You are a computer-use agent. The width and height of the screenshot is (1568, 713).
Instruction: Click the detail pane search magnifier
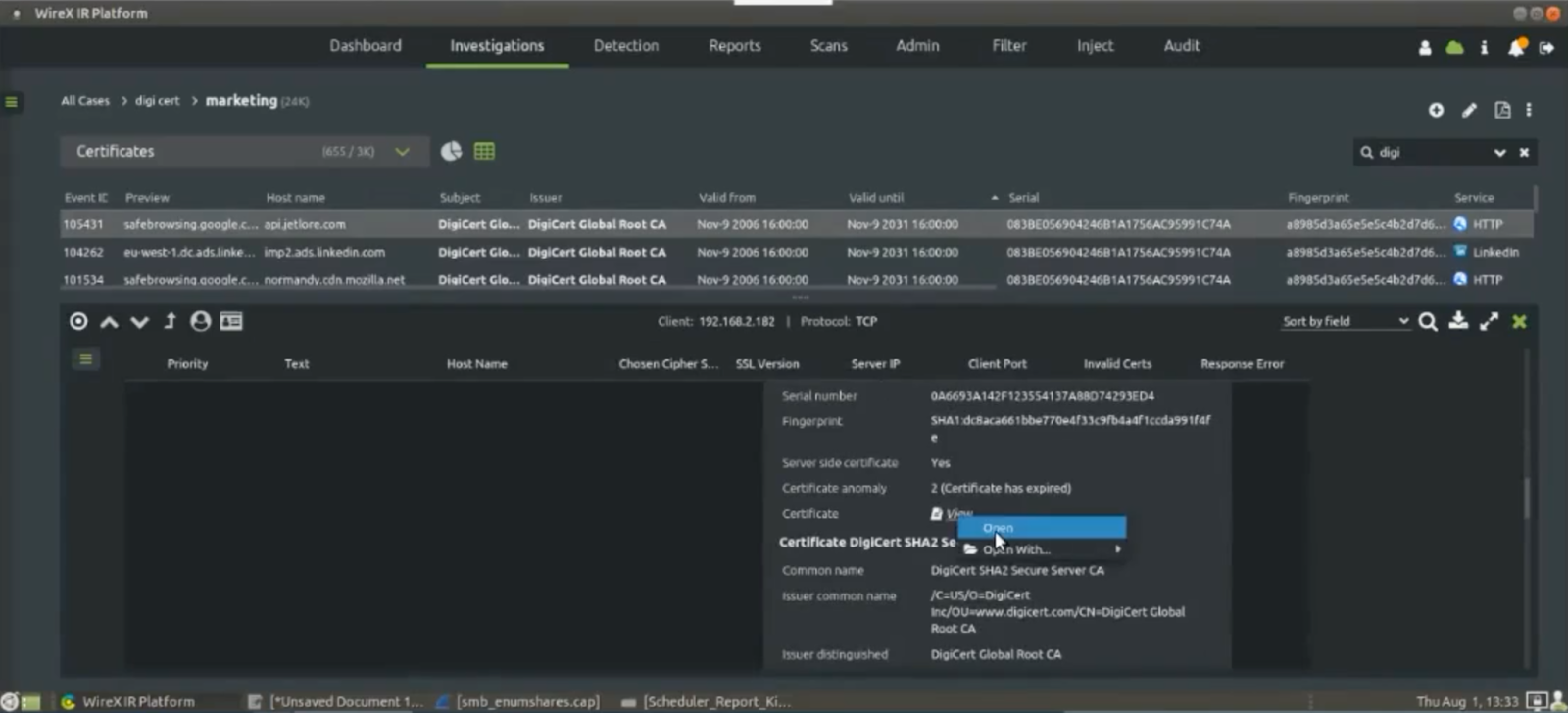(1428, 321)
